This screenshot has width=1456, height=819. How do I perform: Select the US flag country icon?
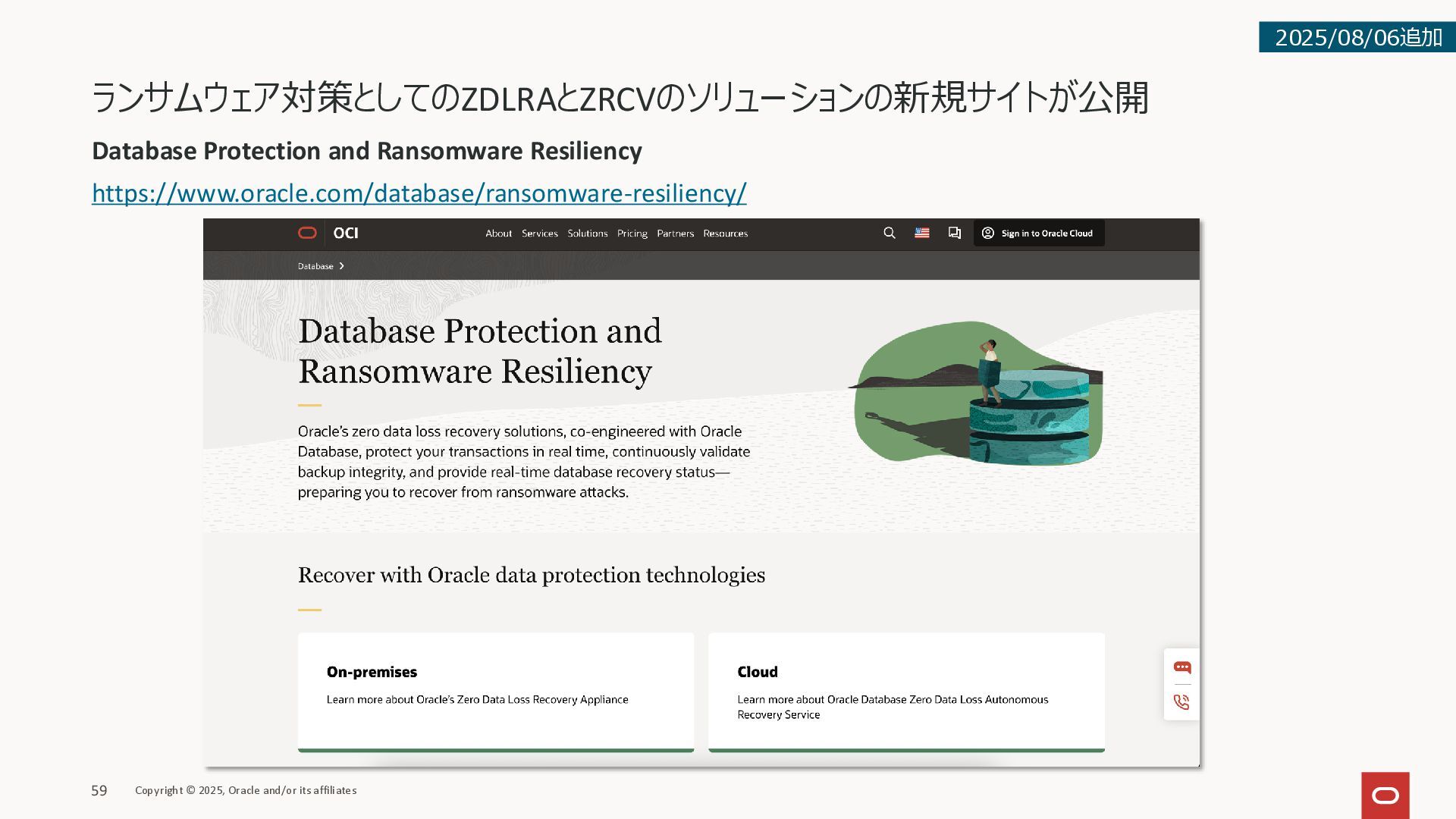(922, 233)
